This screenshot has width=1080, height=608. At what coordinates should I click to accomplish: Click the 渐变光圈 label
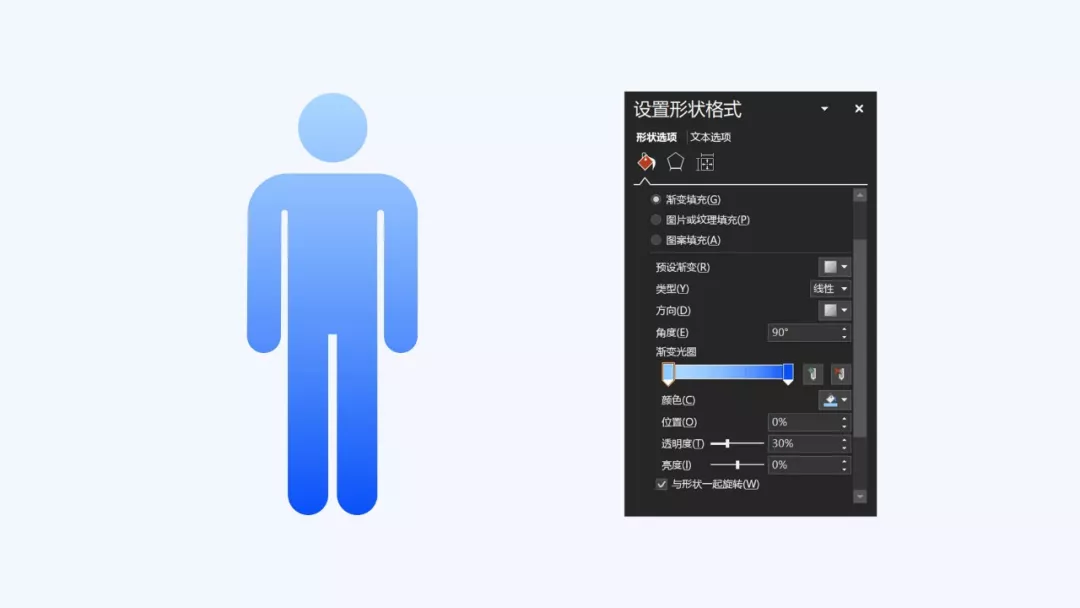pyautogui.click(x=676, y=352)
